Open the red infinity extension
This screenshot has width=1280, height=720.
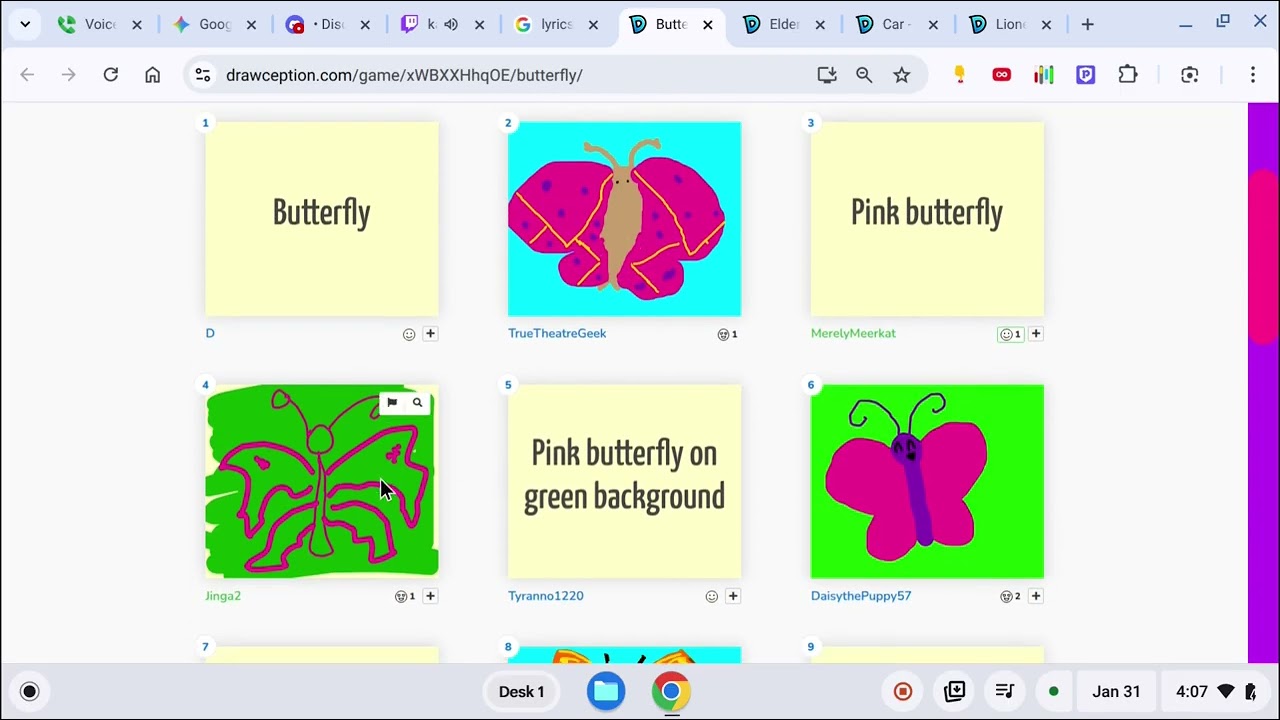tap(1002, 75)
